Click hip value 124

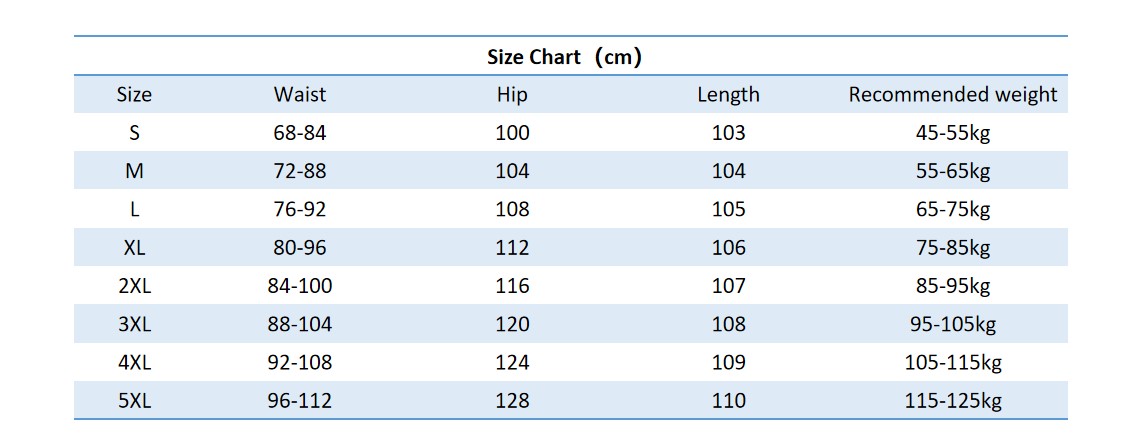click(x=512, y=362)
